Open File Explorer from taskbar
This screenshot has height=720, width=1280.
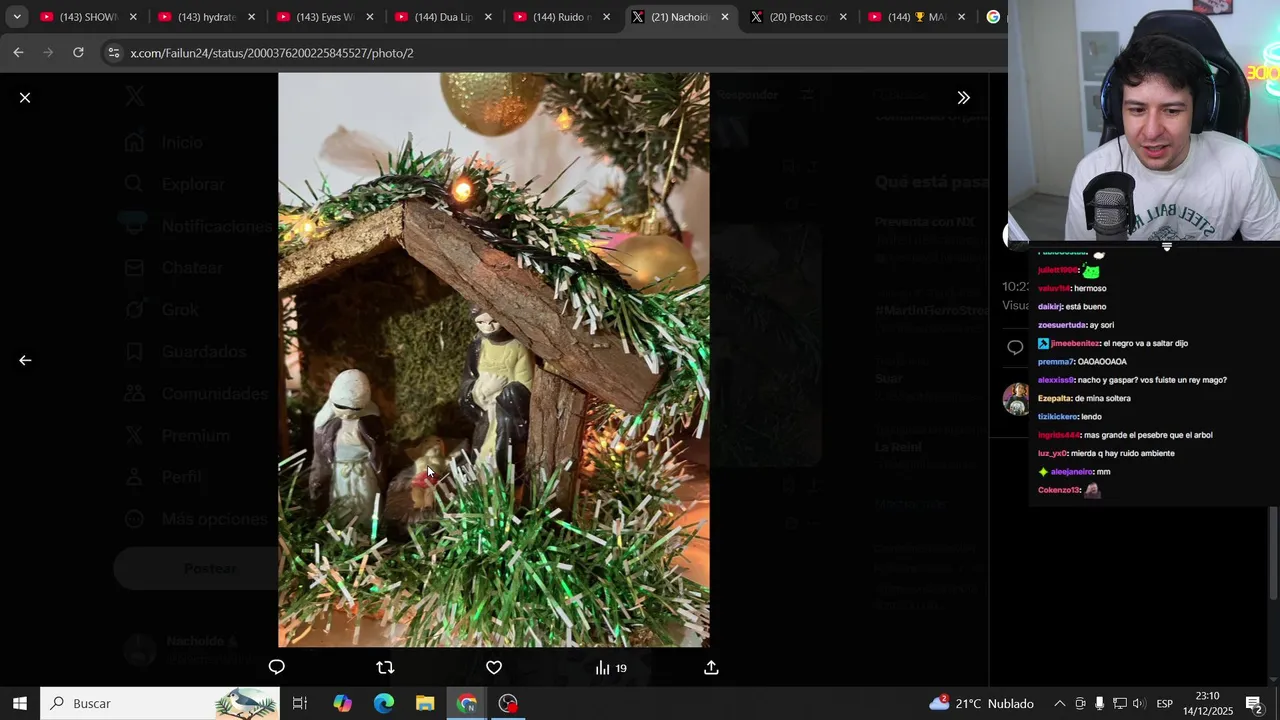coord(425,703)
